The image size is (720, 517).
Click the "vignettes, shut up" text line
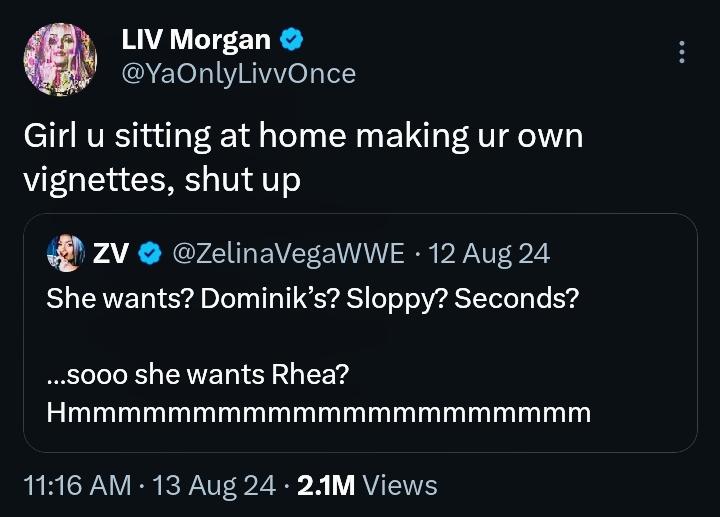[162, 183]
